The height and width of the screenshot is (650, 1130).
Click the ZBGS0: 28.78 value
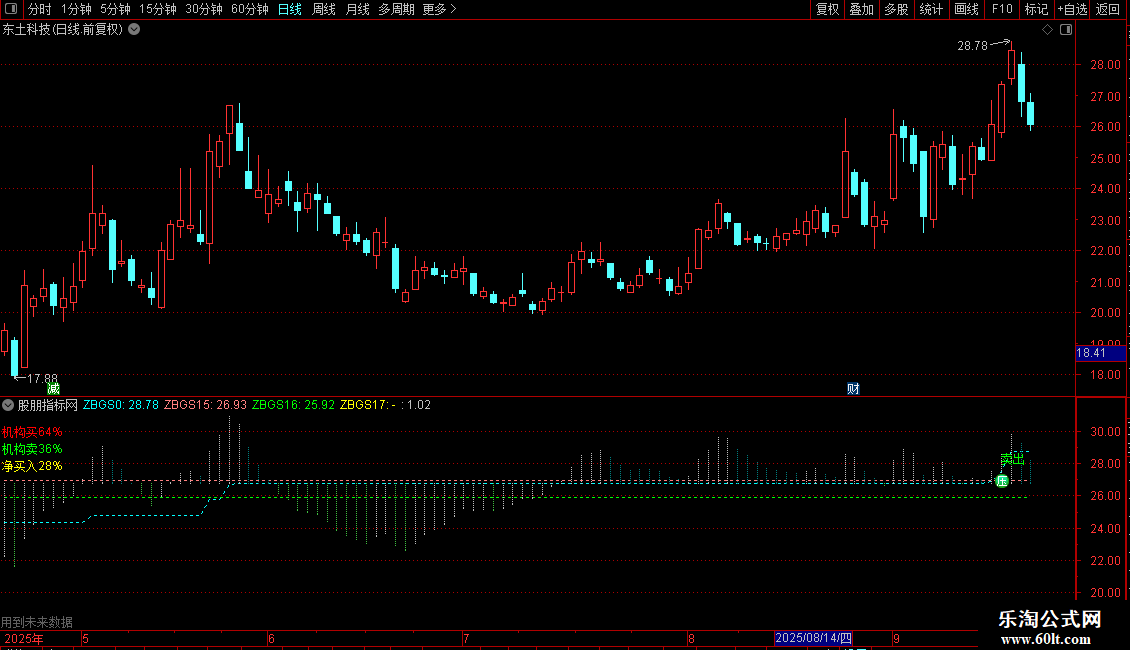120,405
